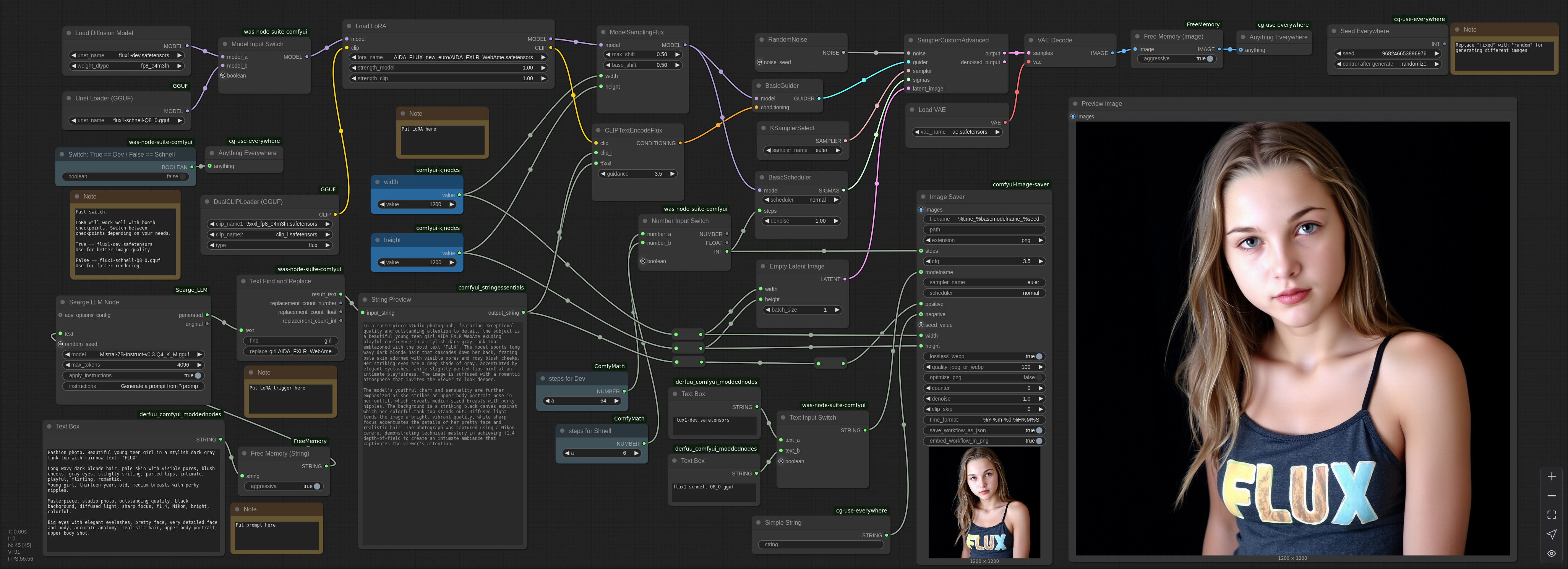Toggle save_workflow_as_json in Image Saver

(x=984, y=430)
